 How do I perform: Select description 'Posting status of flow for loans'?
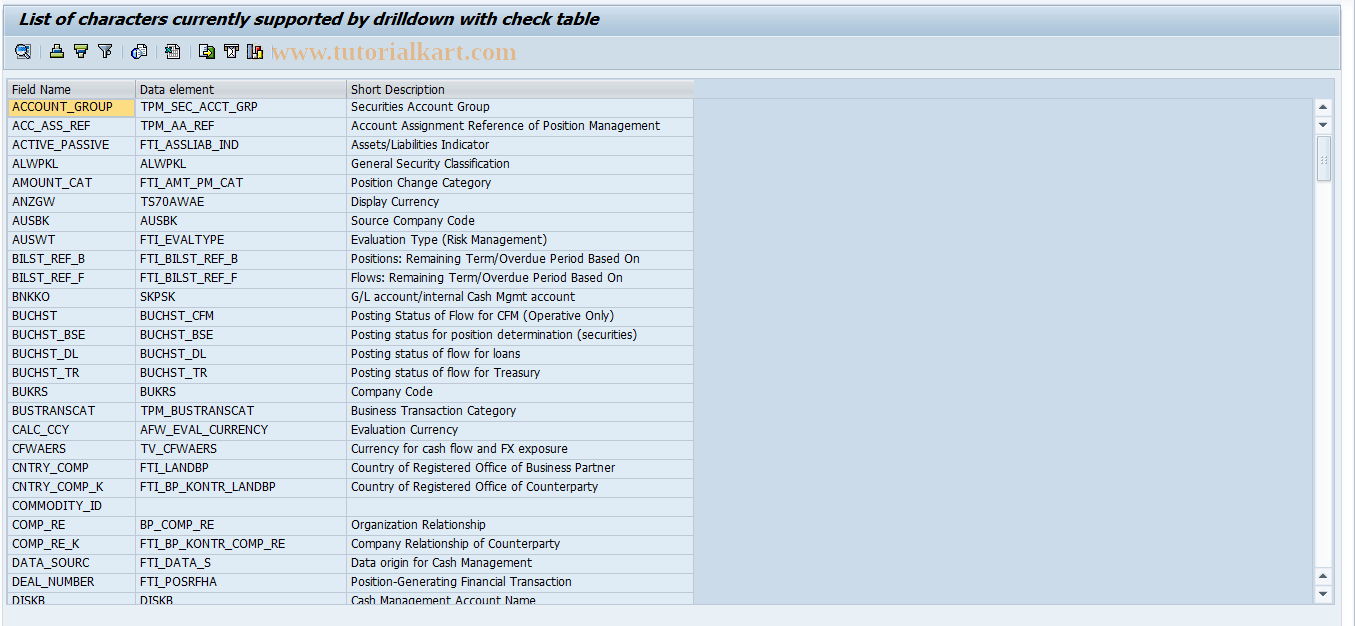pyautogui.click(x=436, y=354)
